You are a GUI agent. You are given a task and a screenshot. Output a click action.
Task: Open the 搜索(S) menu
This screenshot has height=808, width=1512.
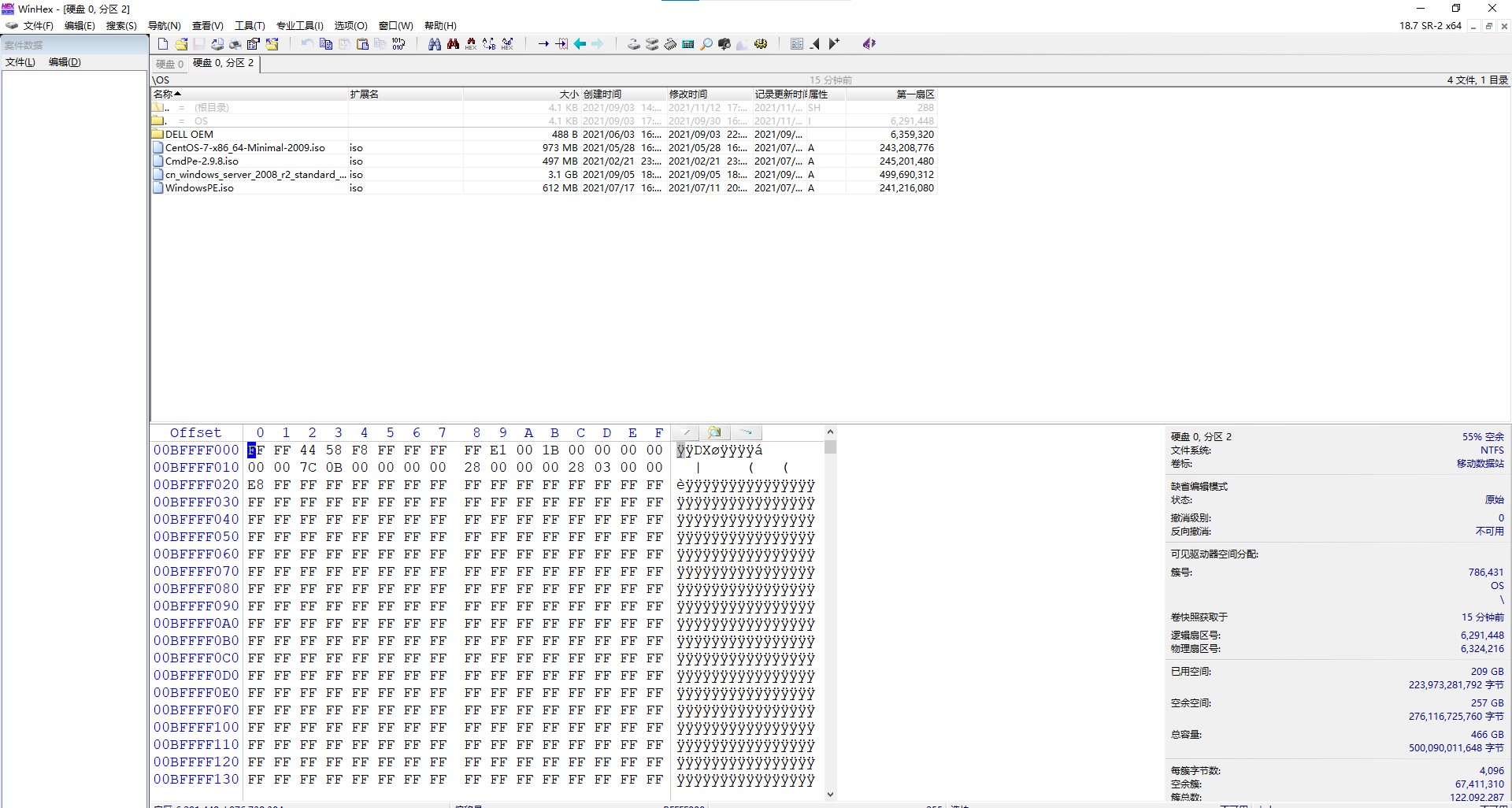(121, 26)
